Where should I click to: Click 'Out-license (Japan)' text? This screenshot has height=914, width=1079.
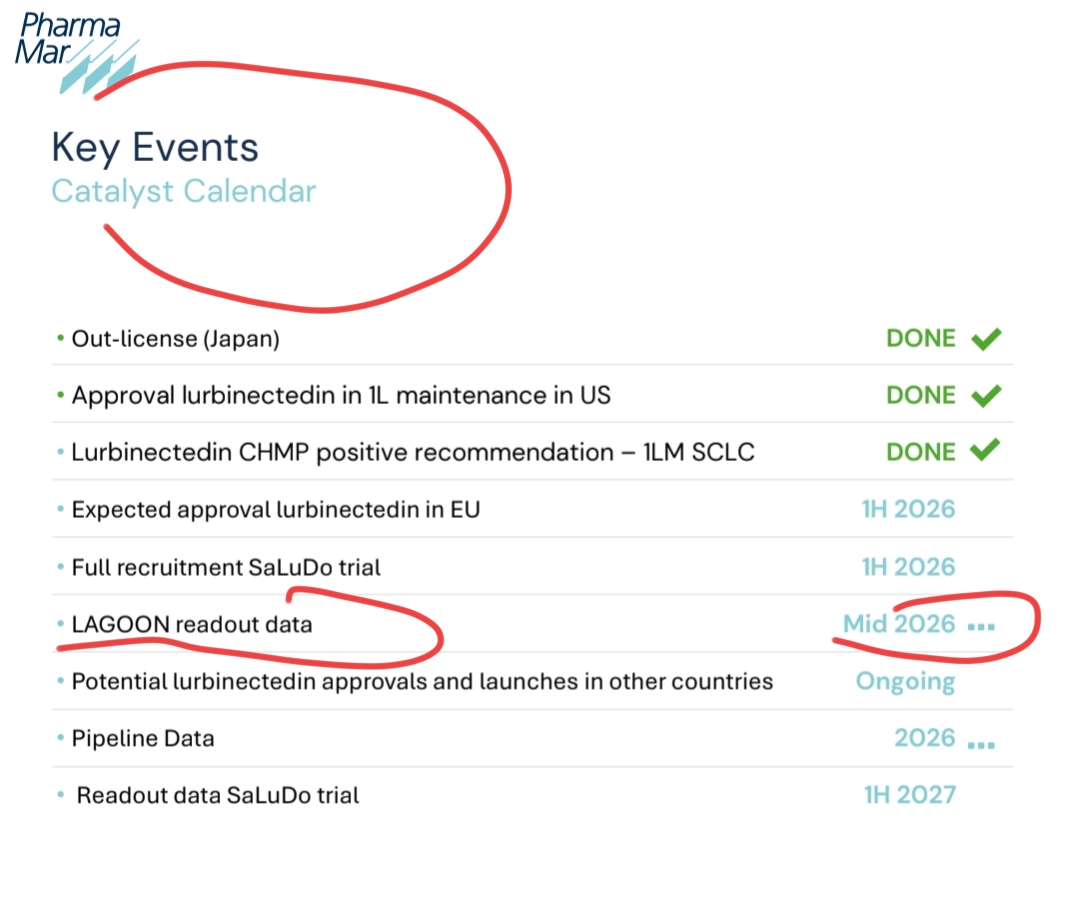175,339
